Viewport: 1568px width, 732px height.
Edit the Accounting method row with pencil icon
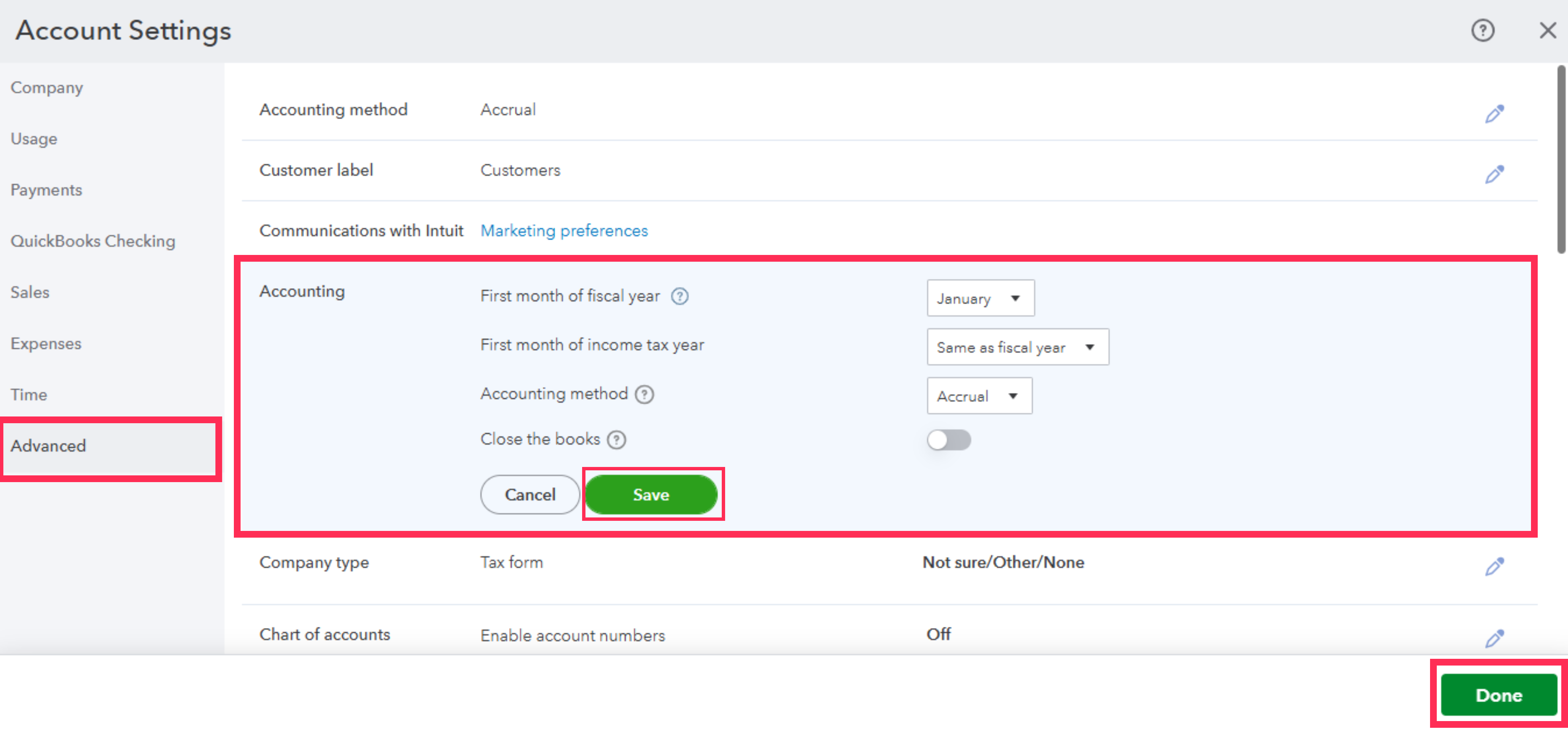point(1494,113)
